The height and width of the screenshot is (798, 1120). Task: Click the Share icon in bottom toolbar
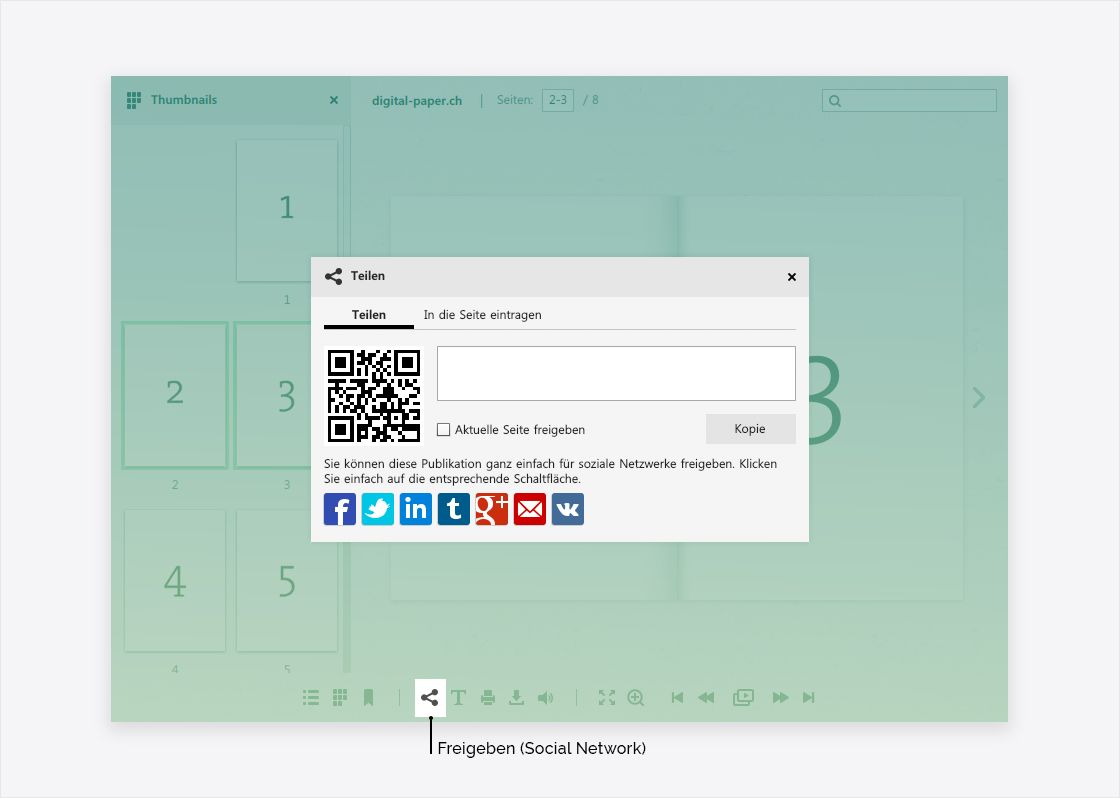[430, 698]
